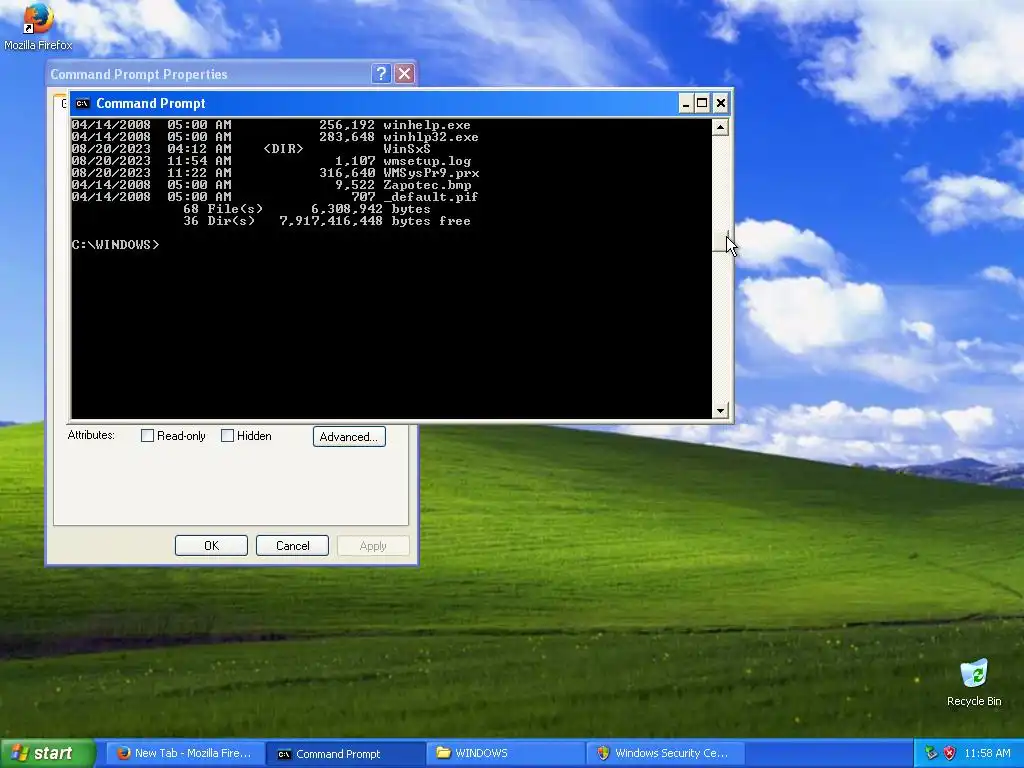Click OK in Command Prompt Properties
1024x768 pixels.
(212, 545)
